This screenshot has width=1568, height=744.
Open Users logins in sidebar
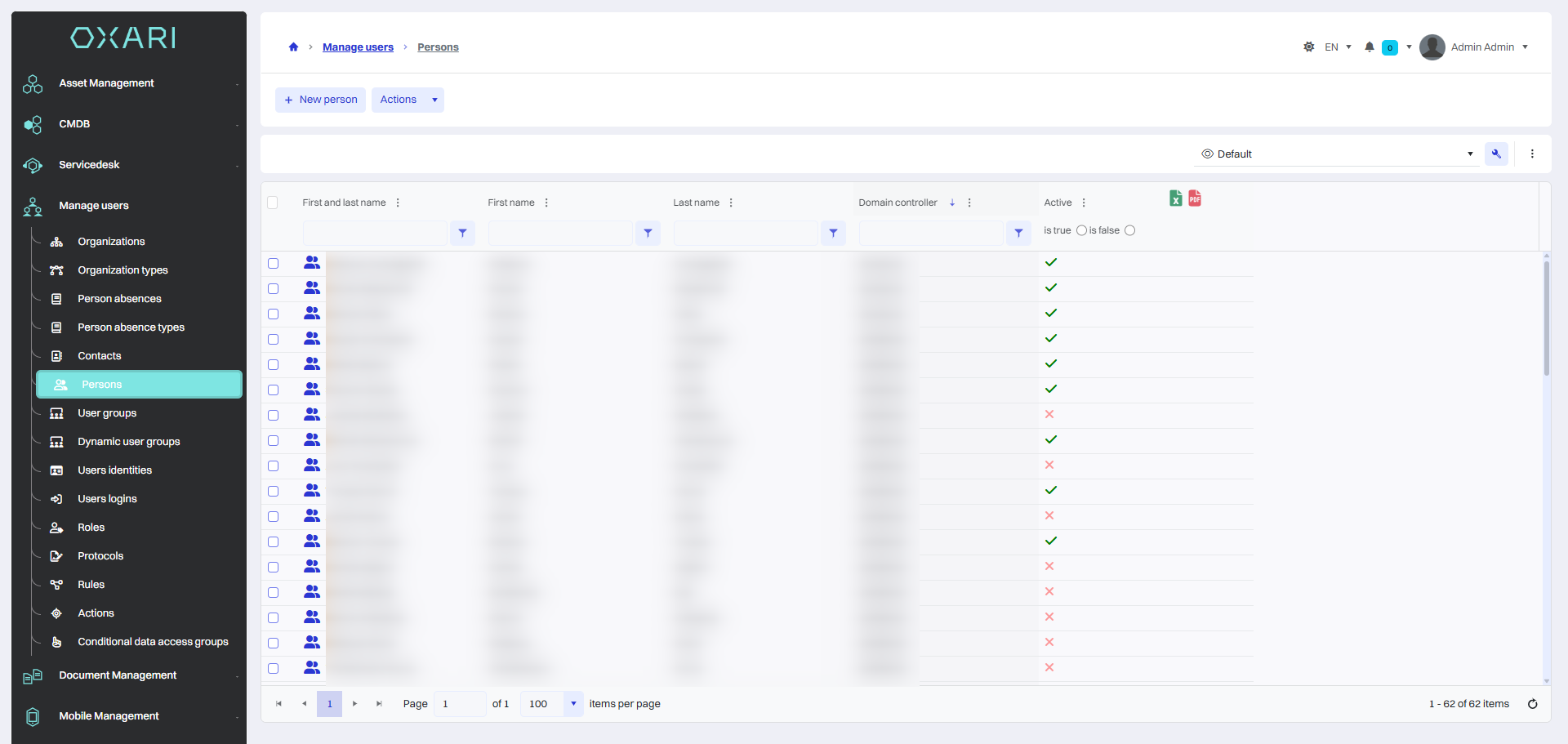pyautogui.click(x=107, y=499)
